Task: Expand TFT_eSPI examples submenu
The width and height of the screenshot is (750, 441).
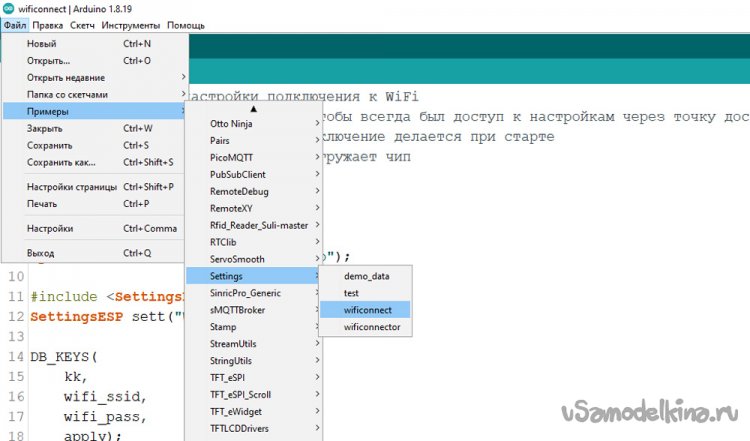Action: tap(254, 378)
